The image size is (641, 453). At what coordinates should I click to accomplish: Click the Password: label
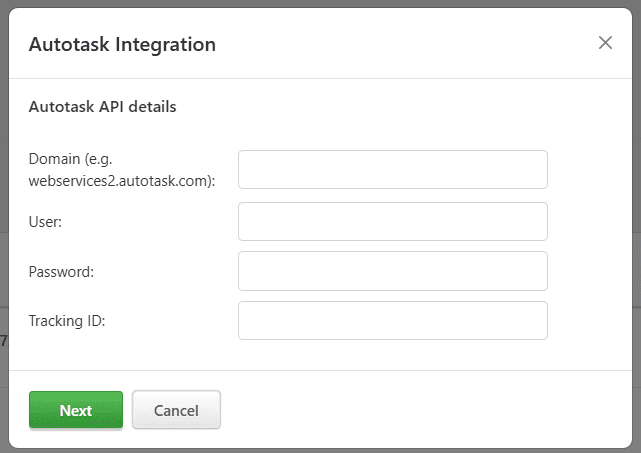[61, 271]
